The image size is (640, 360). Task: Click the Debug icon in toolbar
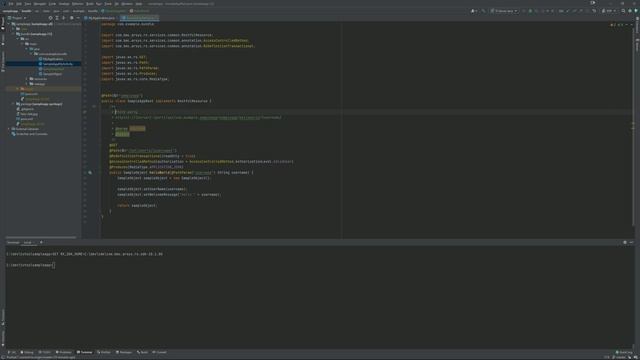click(x=530, y=11)
